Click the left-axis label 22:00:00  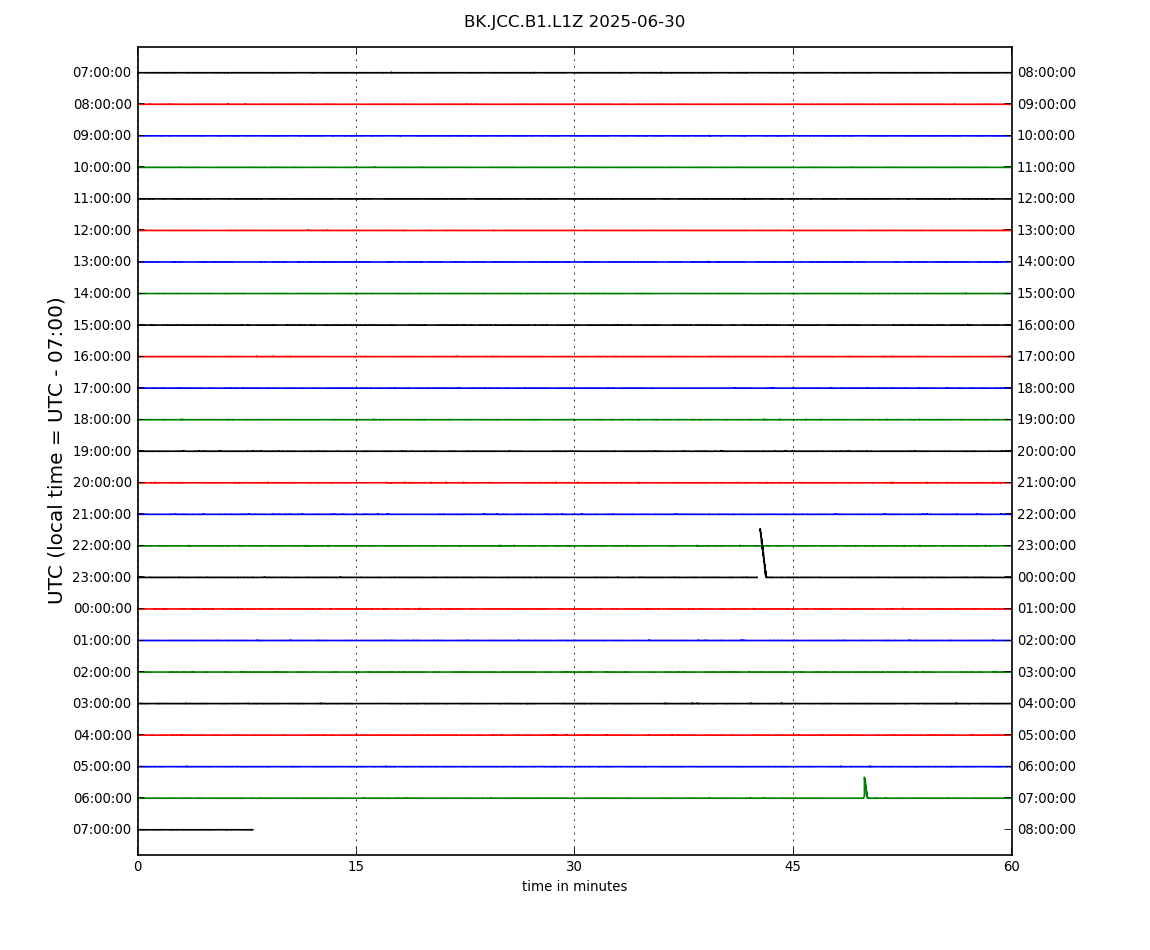pos(103,546)
